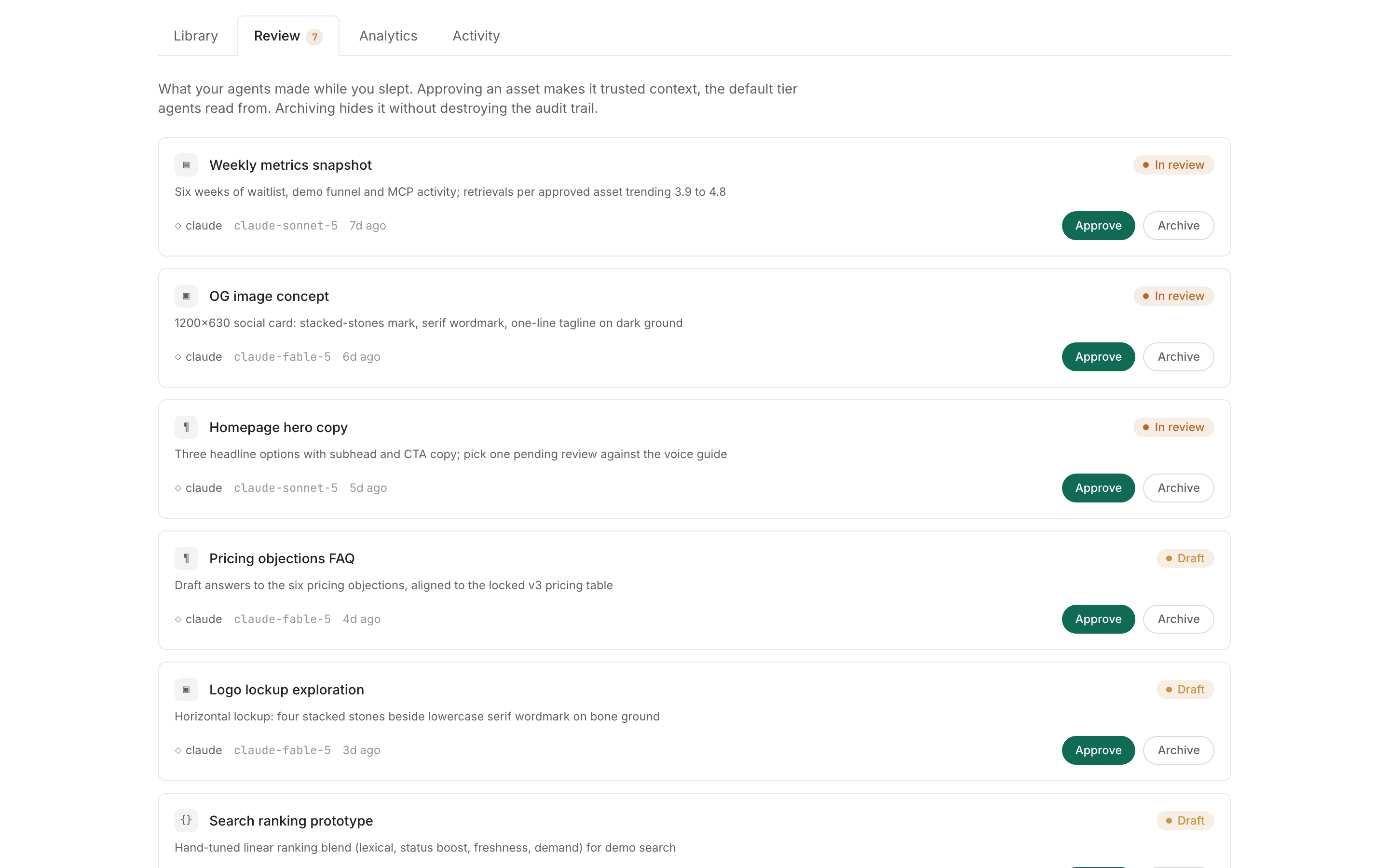Archive the OG image concept asset
This screenshot has height=868, width=1389.
coord(1178,357)
